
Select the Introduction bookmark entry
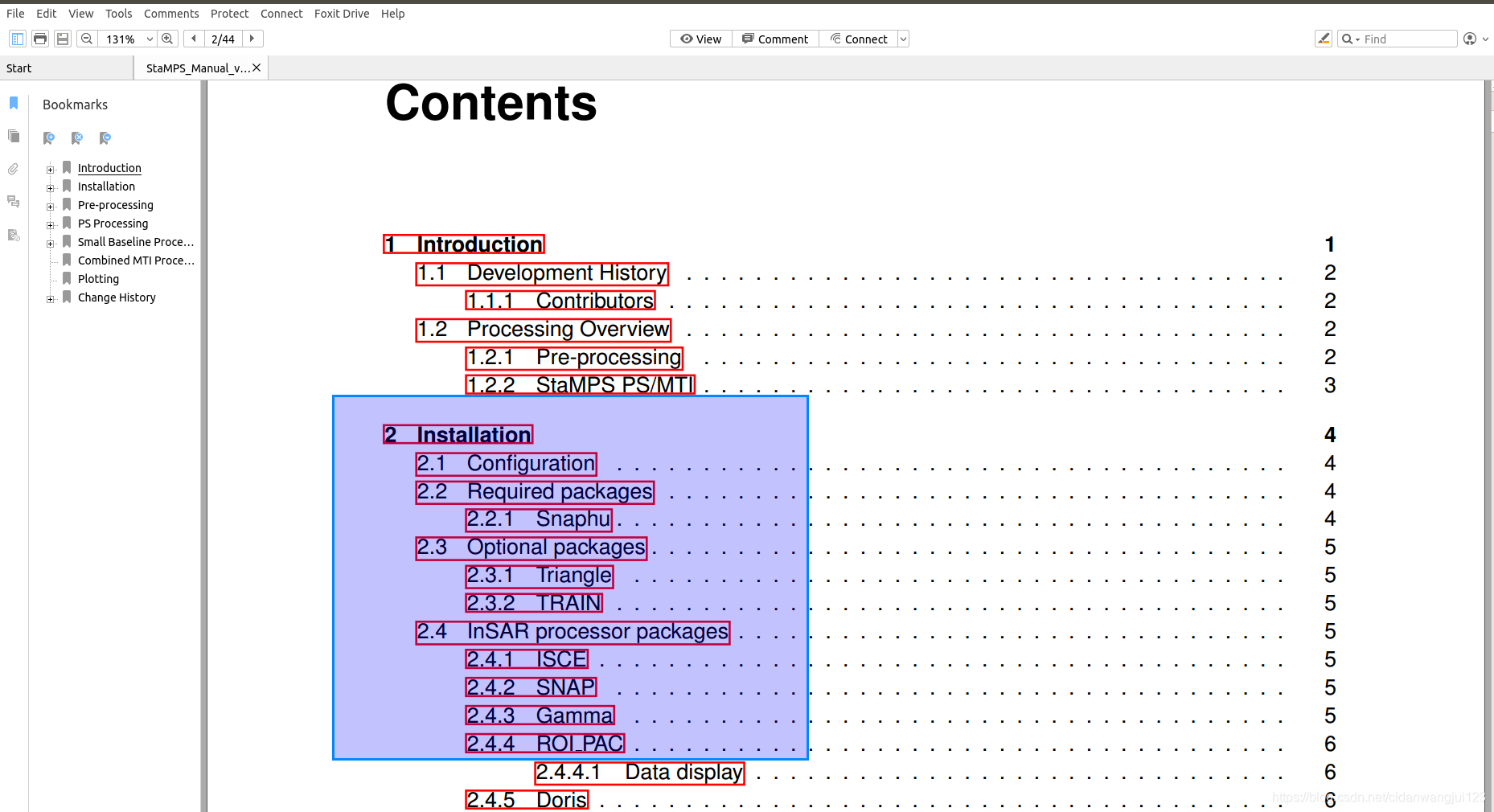coord(109,168)
